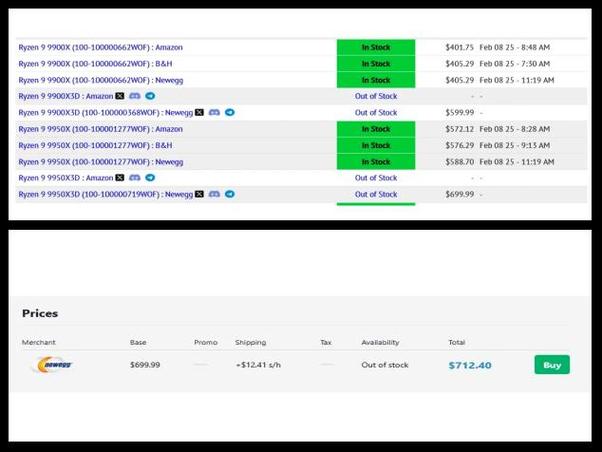Open the Ryzen 9 9950X Amazon listing link
Viewport: 602px width, 452px height.
(x=101, y=129)
